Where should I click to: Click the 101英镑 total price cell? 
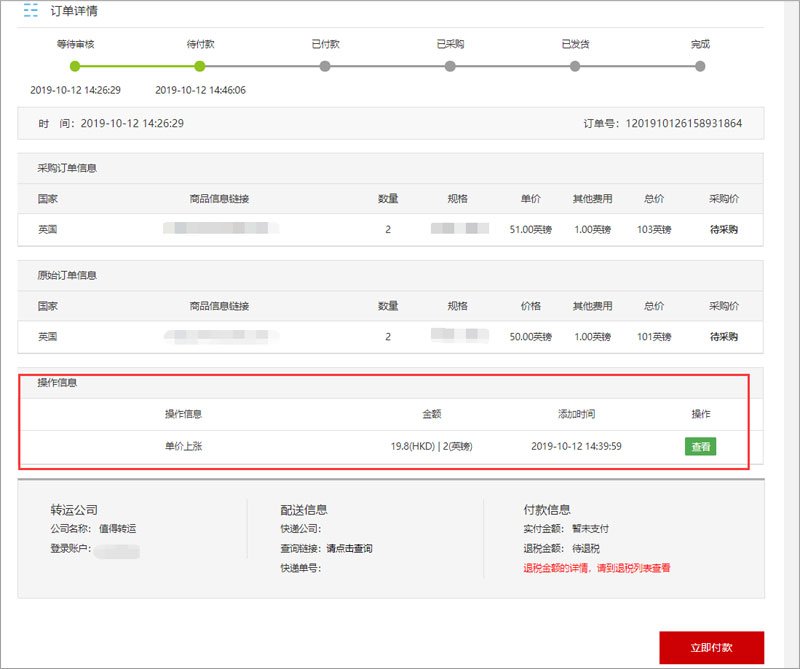point(654,337)
